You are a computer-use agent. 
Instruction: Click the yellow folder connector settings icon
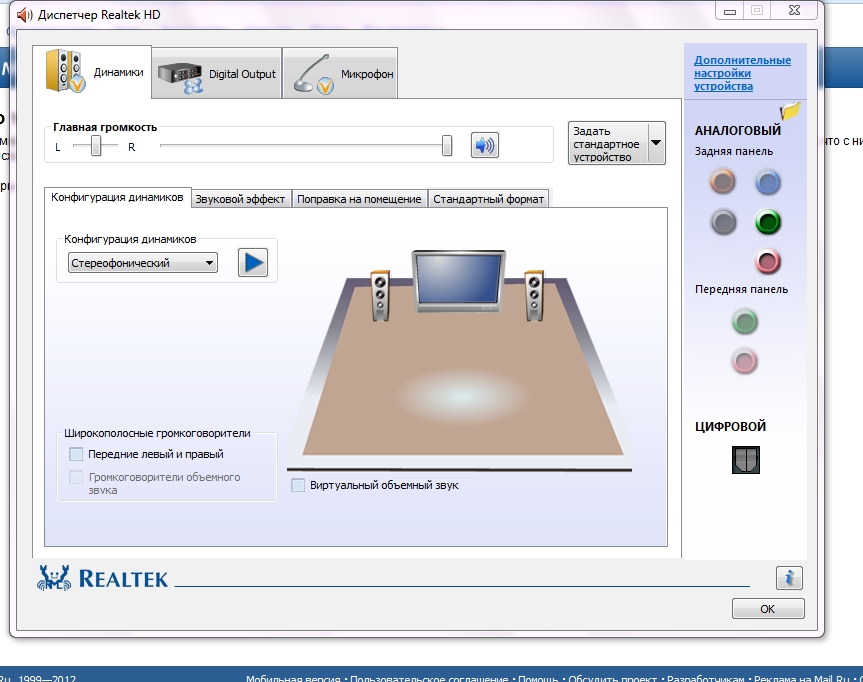click(790, 111)
